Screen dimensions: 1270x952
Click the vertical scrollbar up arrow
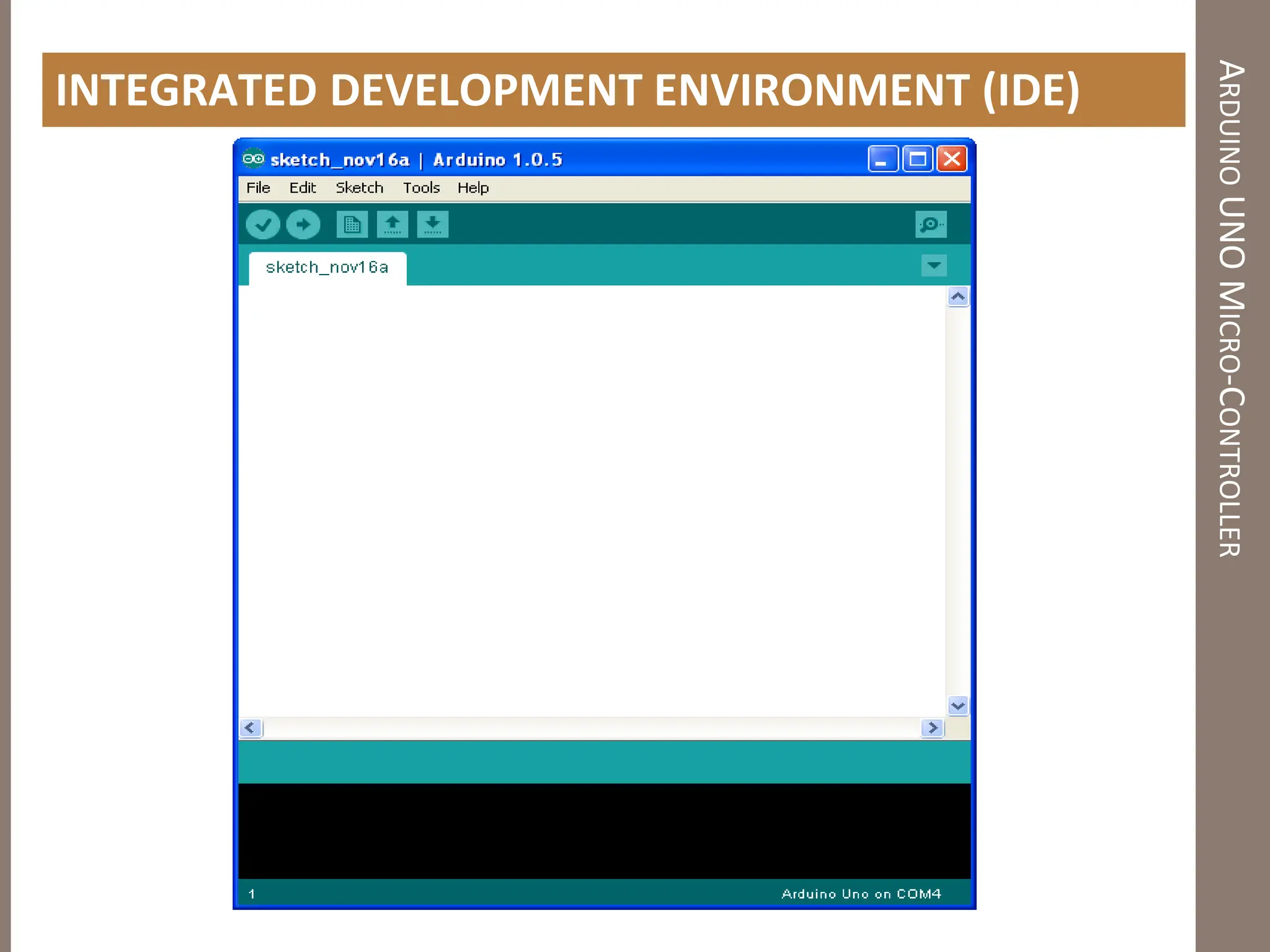click(x=958, y=297)
